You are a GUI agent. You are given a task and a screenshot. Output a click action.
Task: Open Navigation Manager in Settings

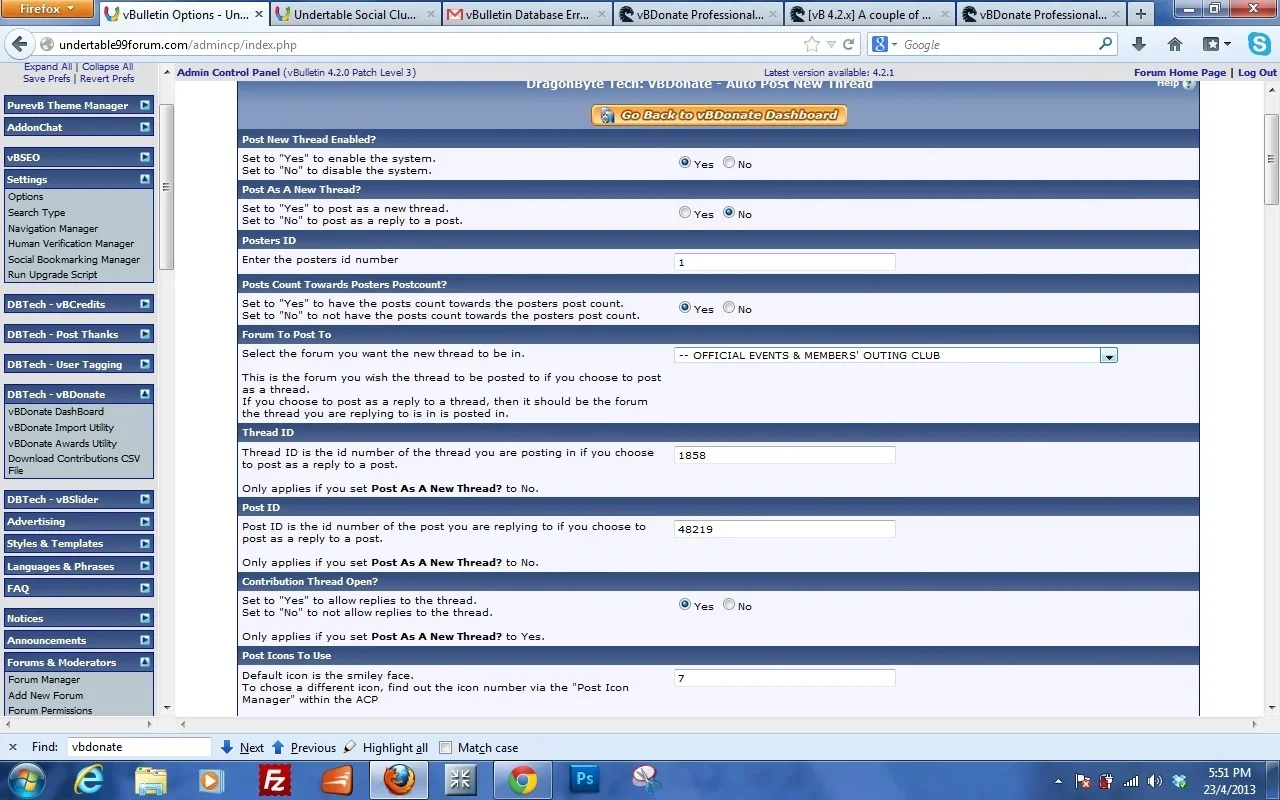(53, 228)
